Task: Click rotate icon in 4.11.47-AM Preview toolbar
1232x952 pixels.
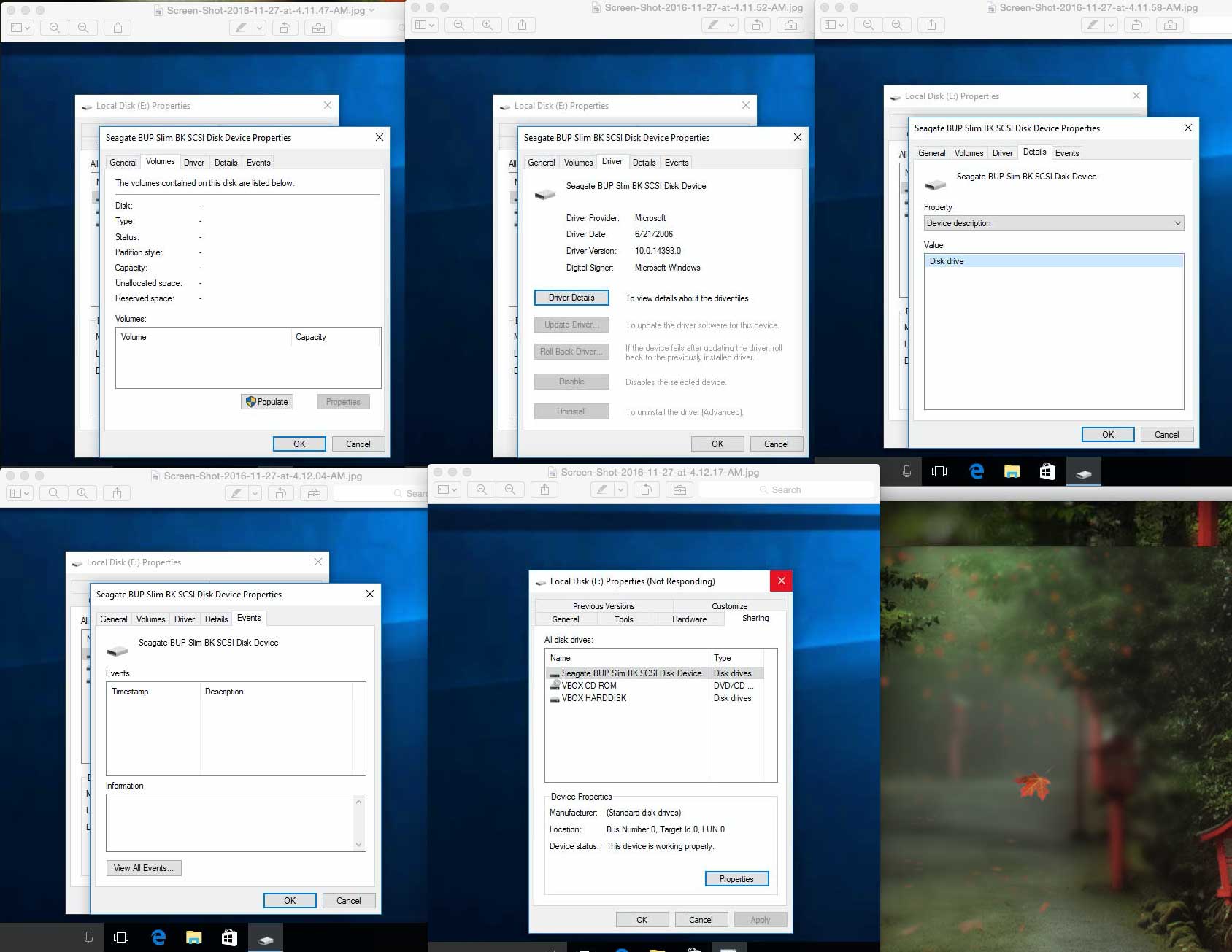Action: (285, 28)
